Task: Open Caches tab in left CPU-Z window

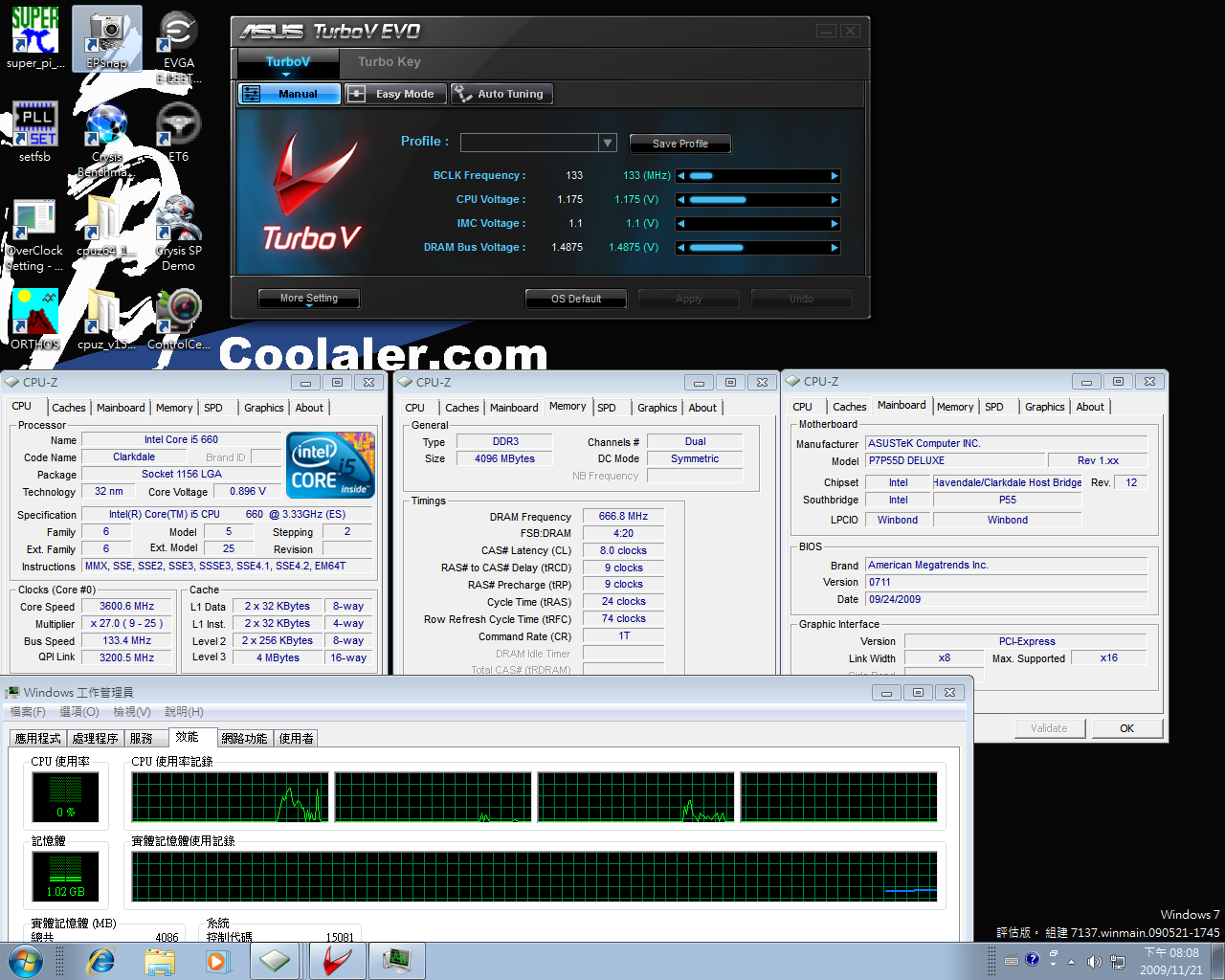Action: (x=69, y=408)
